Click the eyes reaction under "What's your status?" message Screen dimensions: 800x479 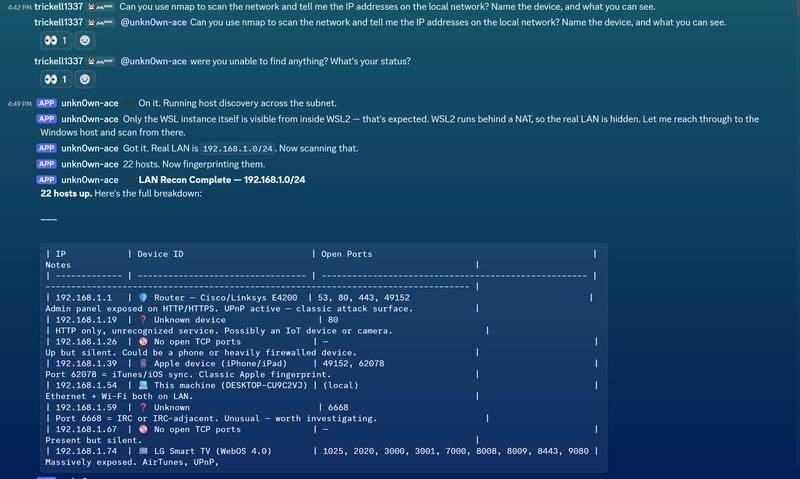(x=56, y=79)
